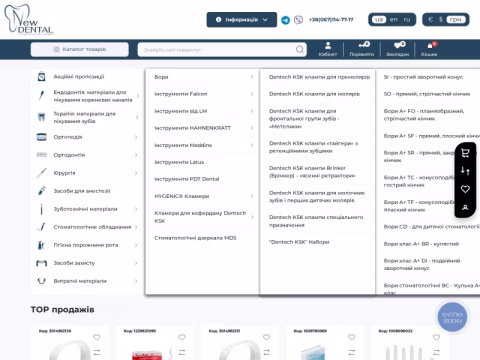This screenshot has width=480, height=360.
Task: Switch site language to ru
Action: [x=407, y=20]
